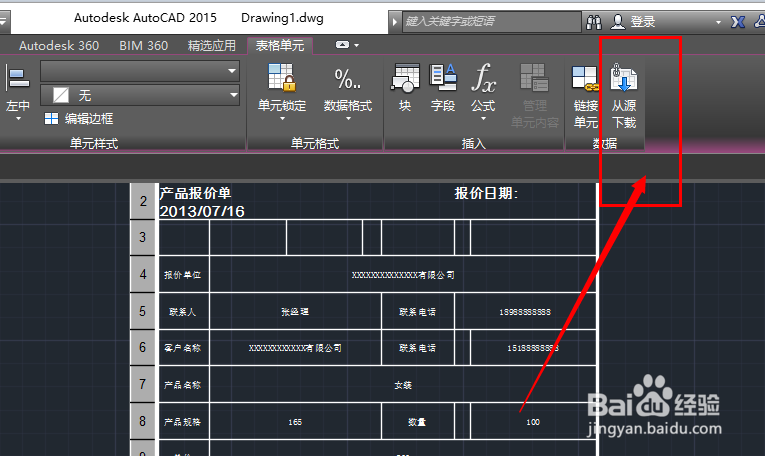
Task: Click the 报价单位 cell
Action: click(x=182, y=275)
